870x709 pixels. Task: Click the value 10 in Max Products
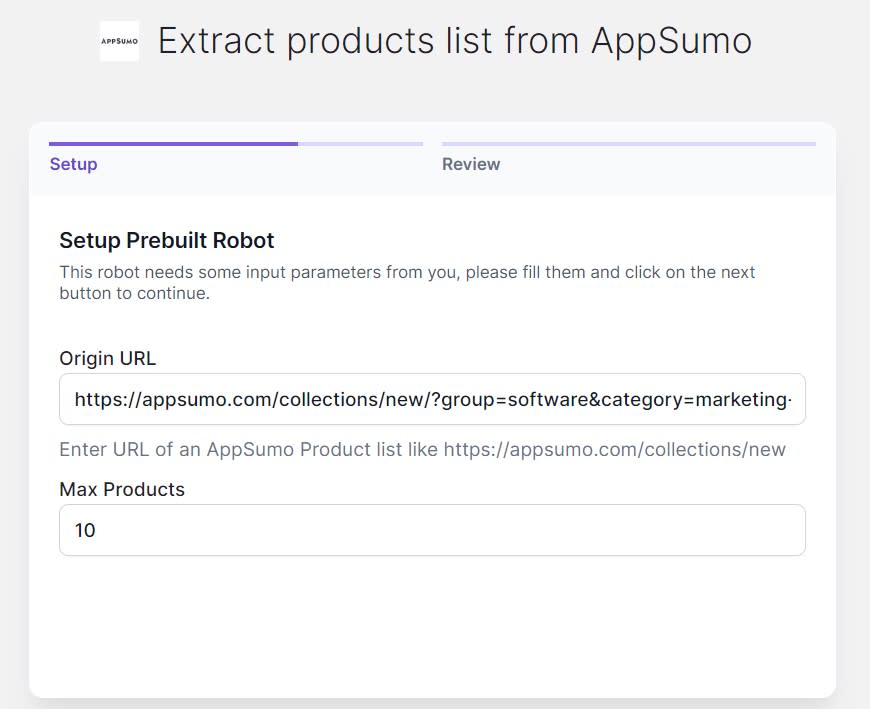[85, 531]
